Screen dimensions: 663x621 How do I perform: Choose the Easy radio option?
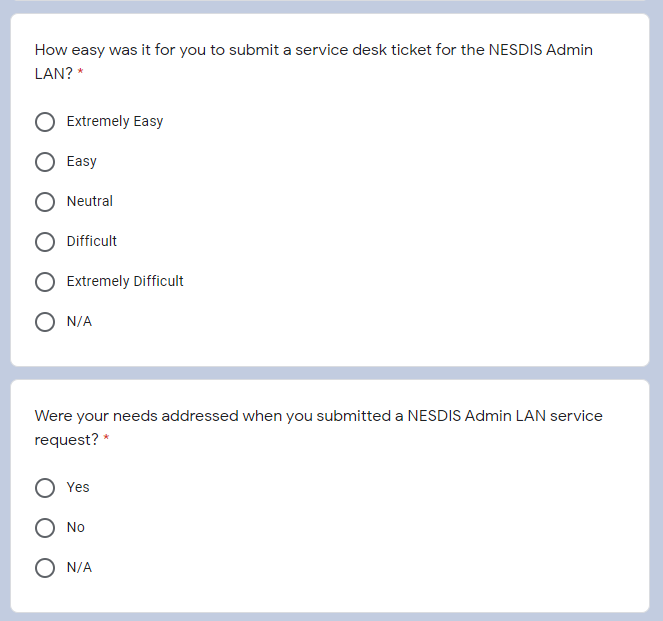pyautogui.click(x=45, y=162)
